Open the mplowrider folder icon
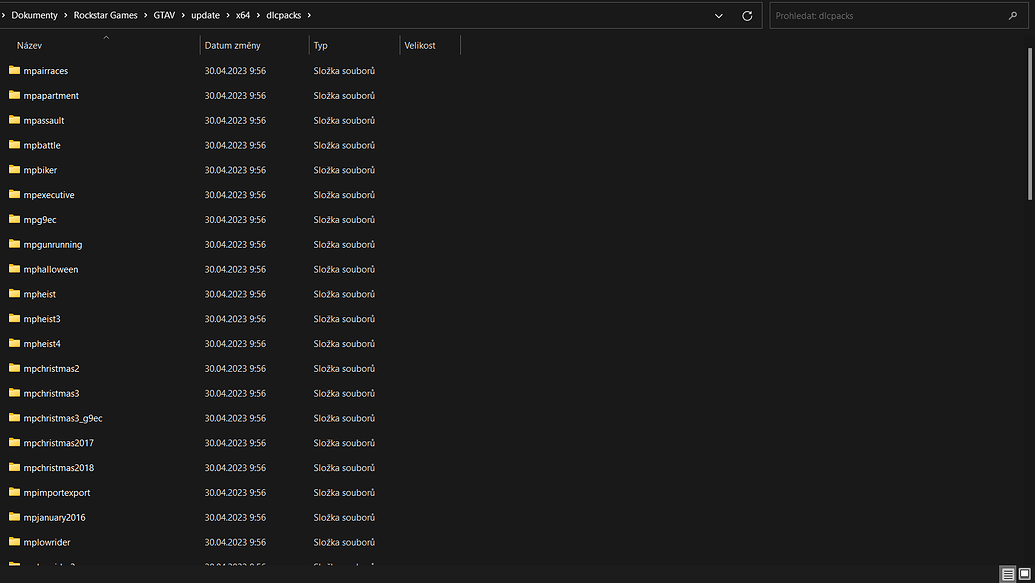 14,541
